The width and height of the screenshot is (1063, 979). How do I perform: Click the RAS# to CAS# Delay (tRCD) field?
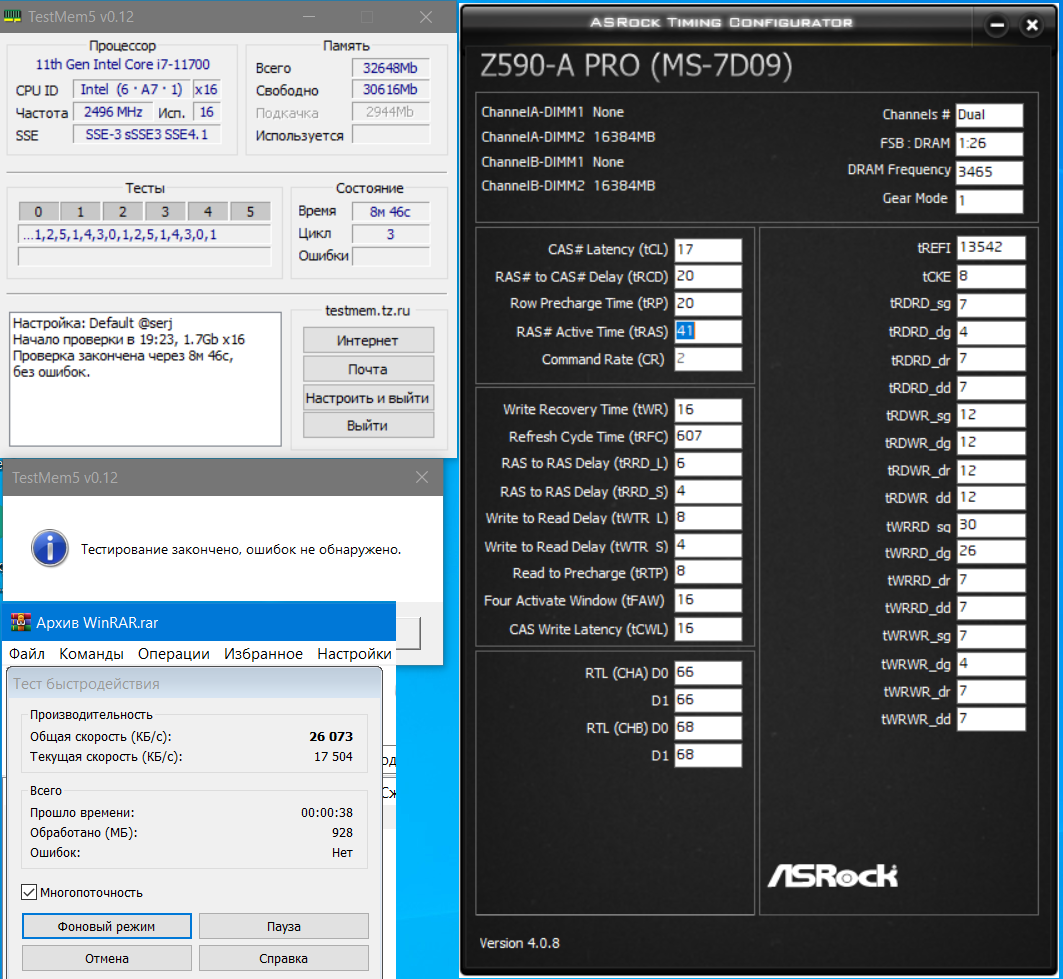click(708, 277)
